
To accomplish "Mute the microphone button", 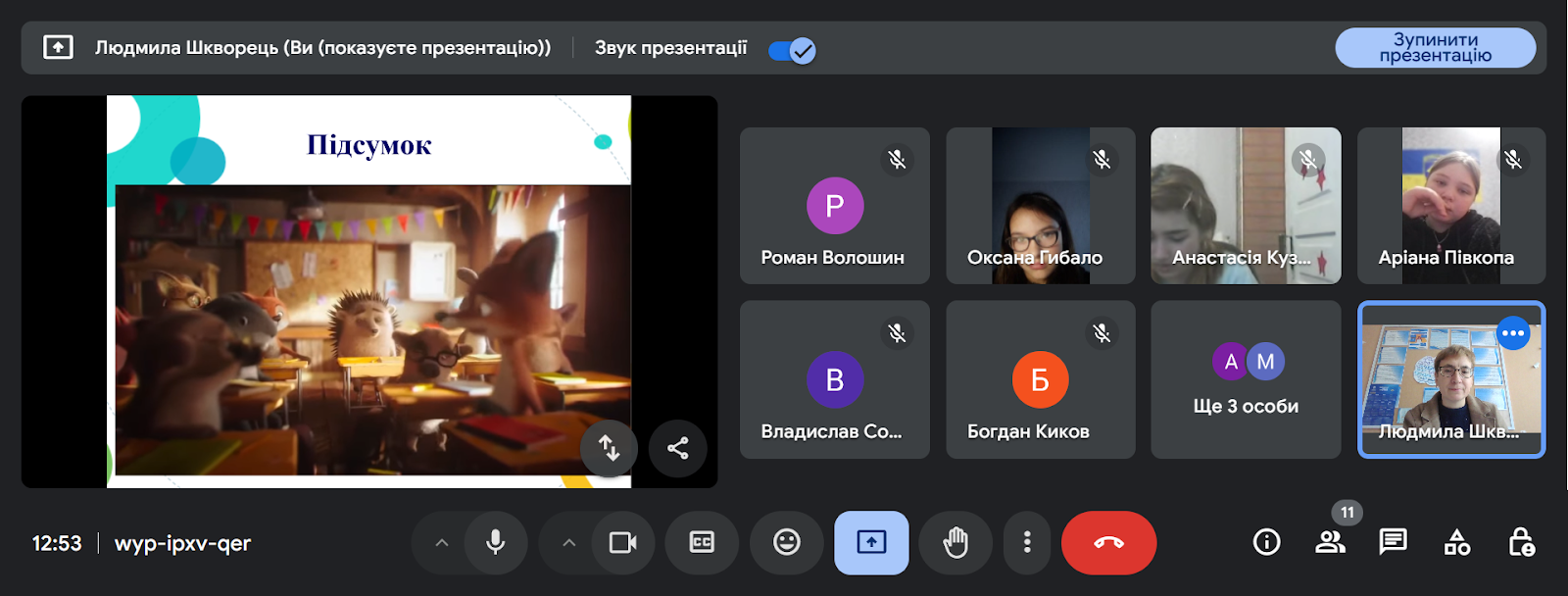I will (x=496, y=542).
